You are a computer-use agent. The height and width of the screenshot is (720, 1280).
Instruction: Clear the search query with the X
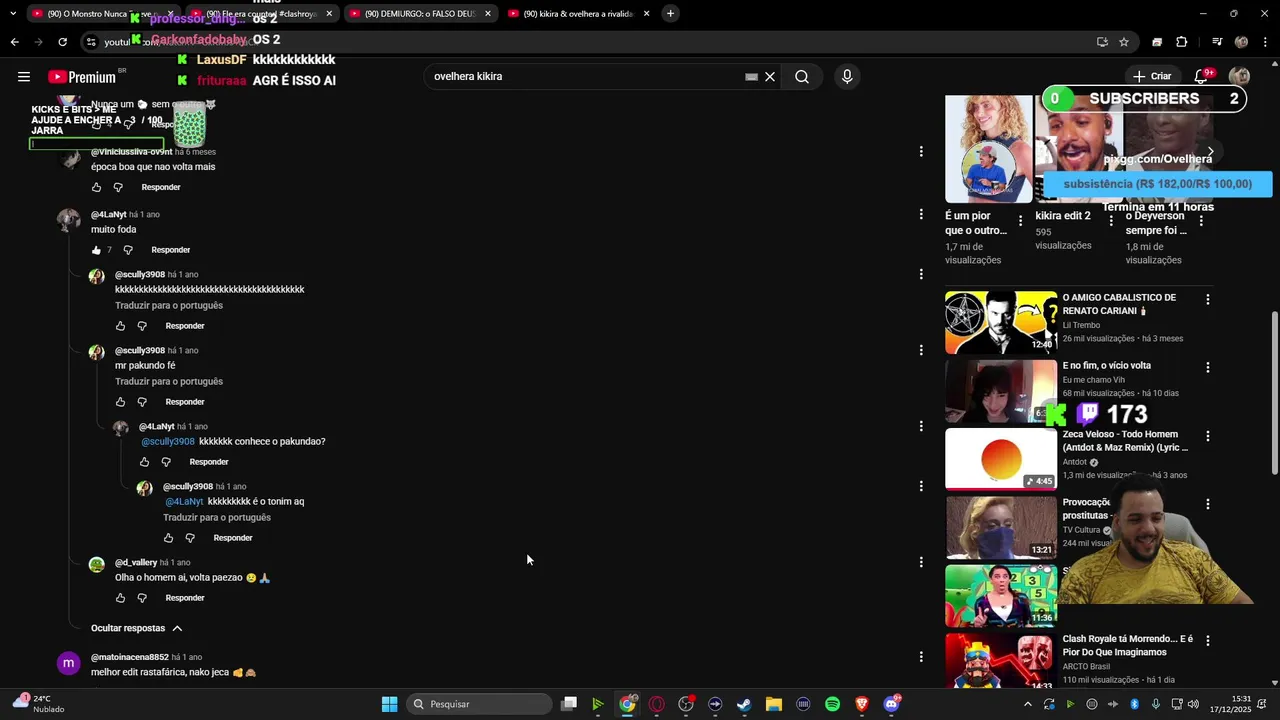770,77
